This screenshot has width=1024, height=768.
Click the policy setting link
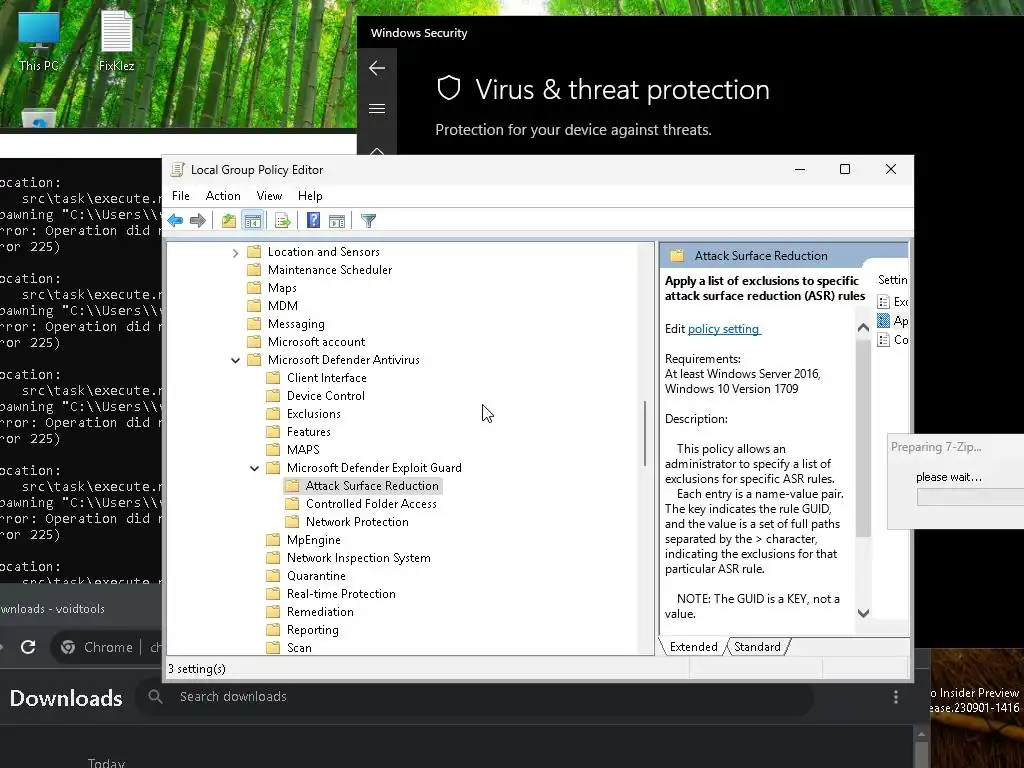coord(724,329)
